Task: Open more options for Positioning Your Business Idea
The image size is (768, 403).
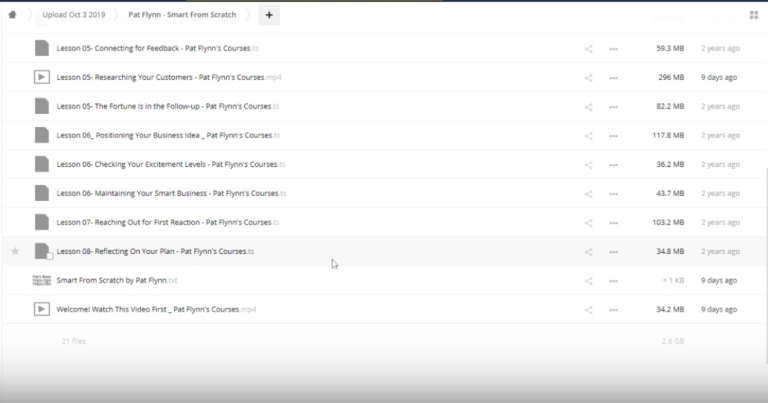Action: point(613,136)
